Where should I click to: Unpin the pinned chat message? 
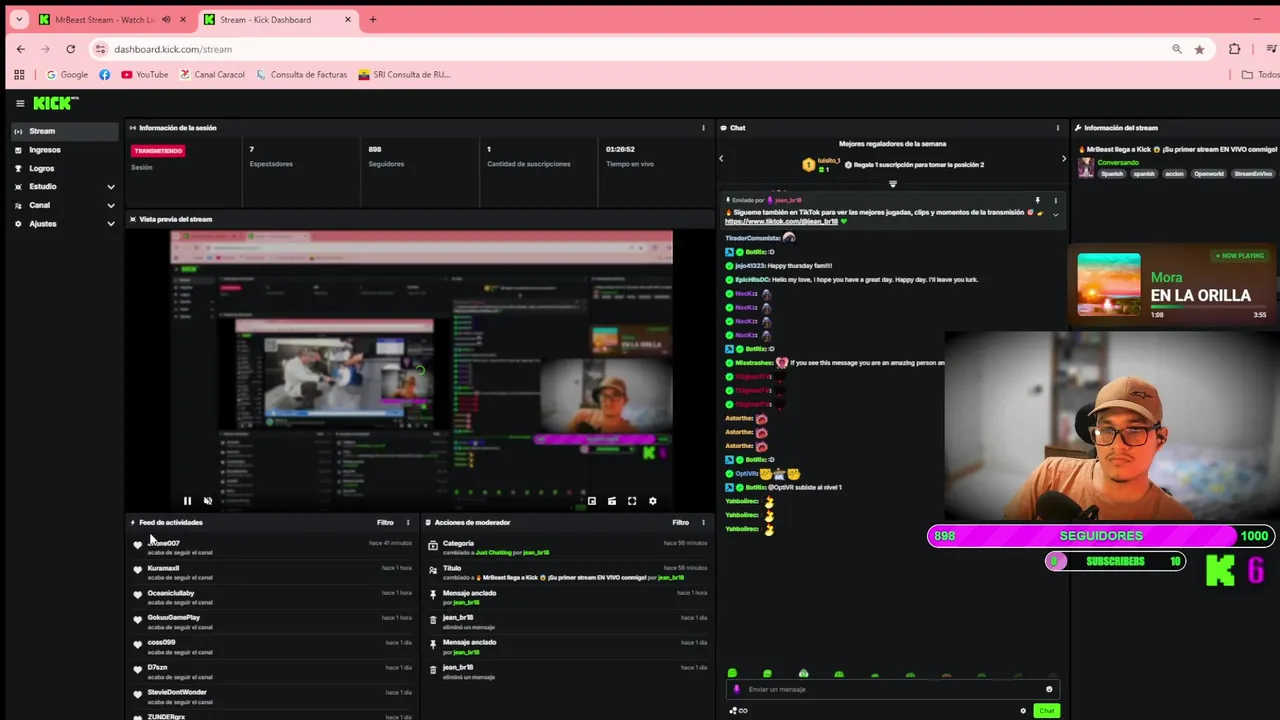coord(1037,200)
